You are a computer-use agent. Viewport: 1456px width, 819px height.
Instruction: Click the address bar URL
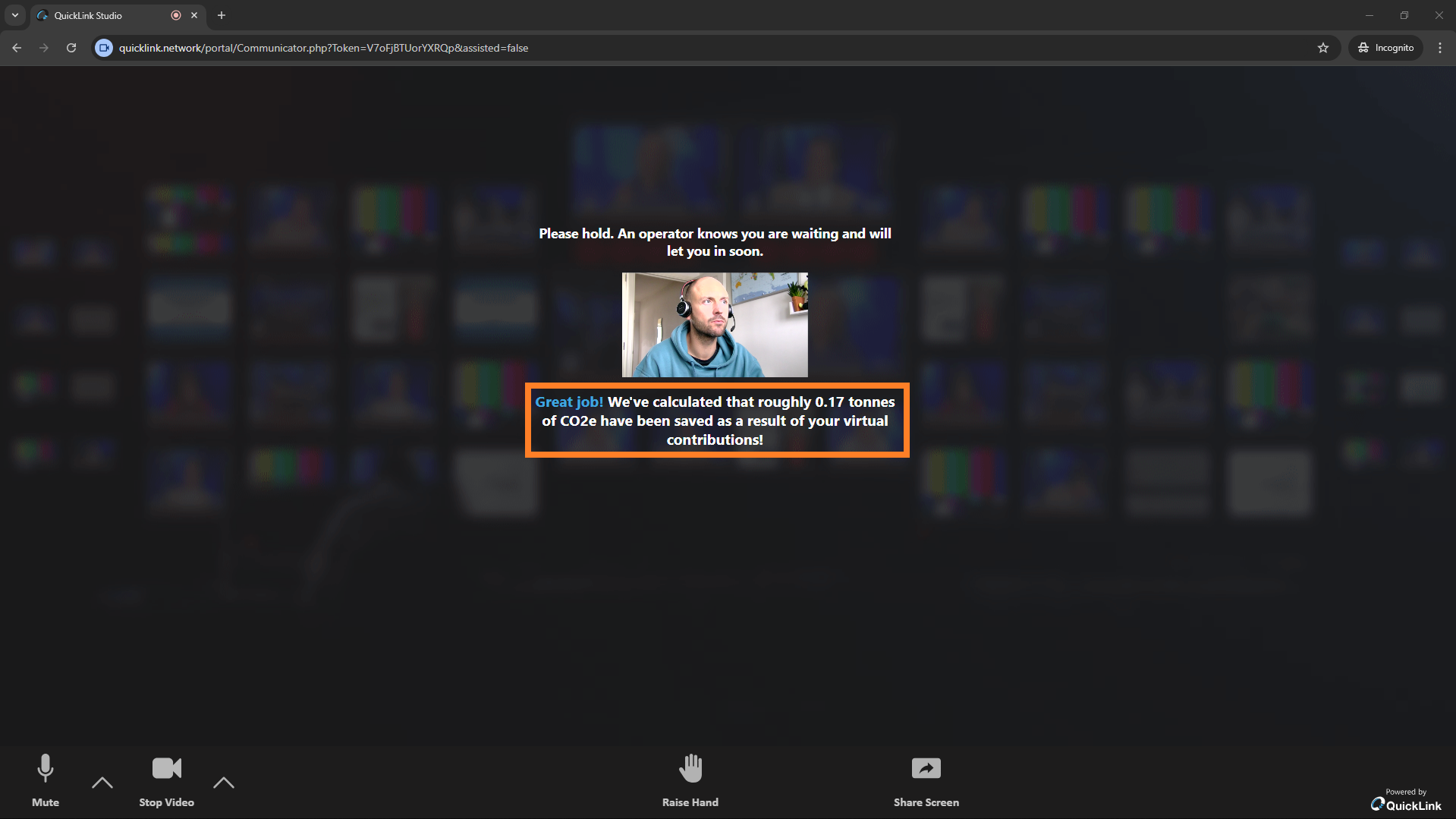323,48
